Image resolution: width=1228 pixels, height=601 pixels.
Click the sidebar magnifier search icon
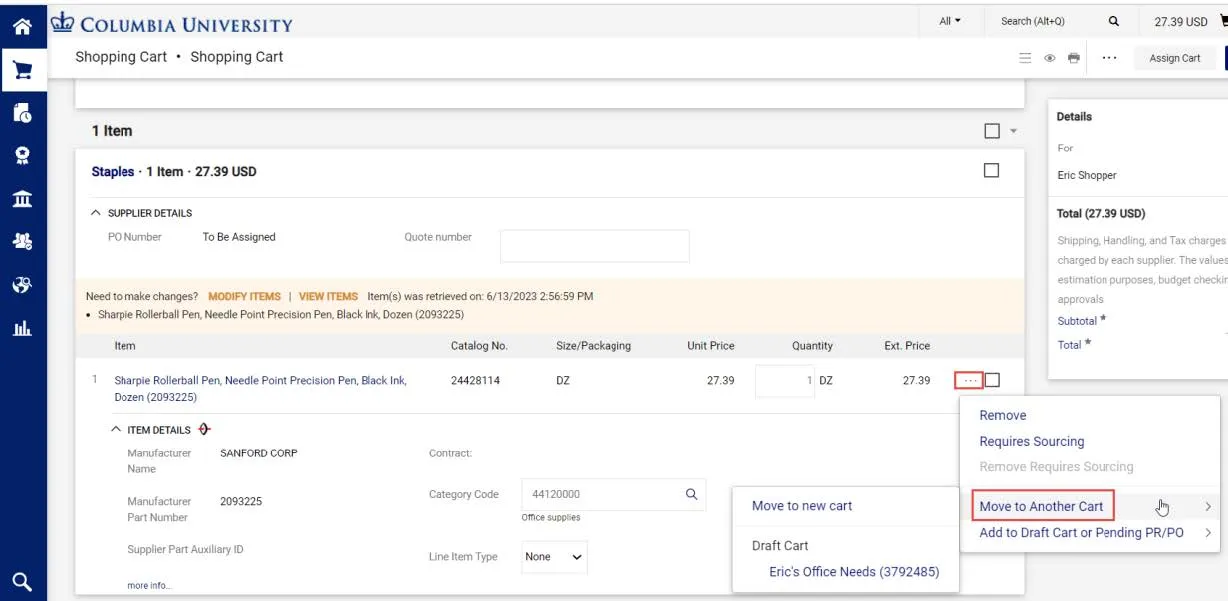click(22, 581)
